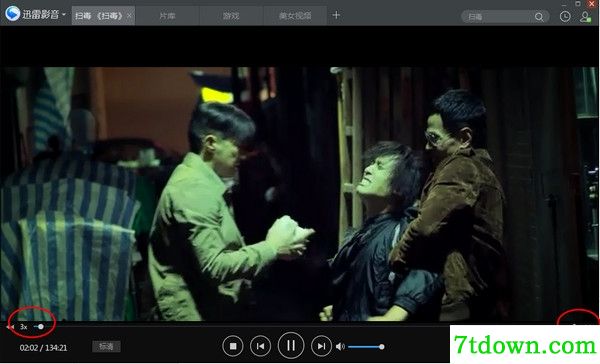Open the 片库 tab

point(167,16)
